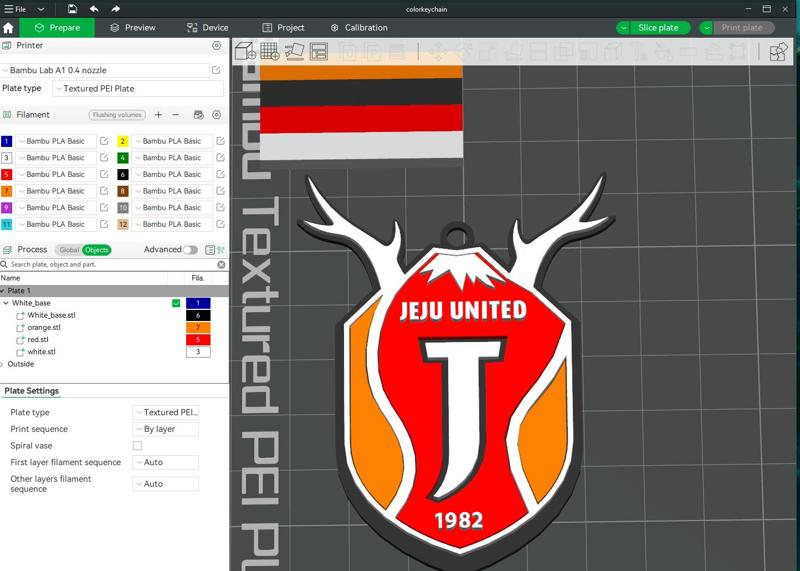
Task: Edit filament 2 preset
Action: [220, 141]
